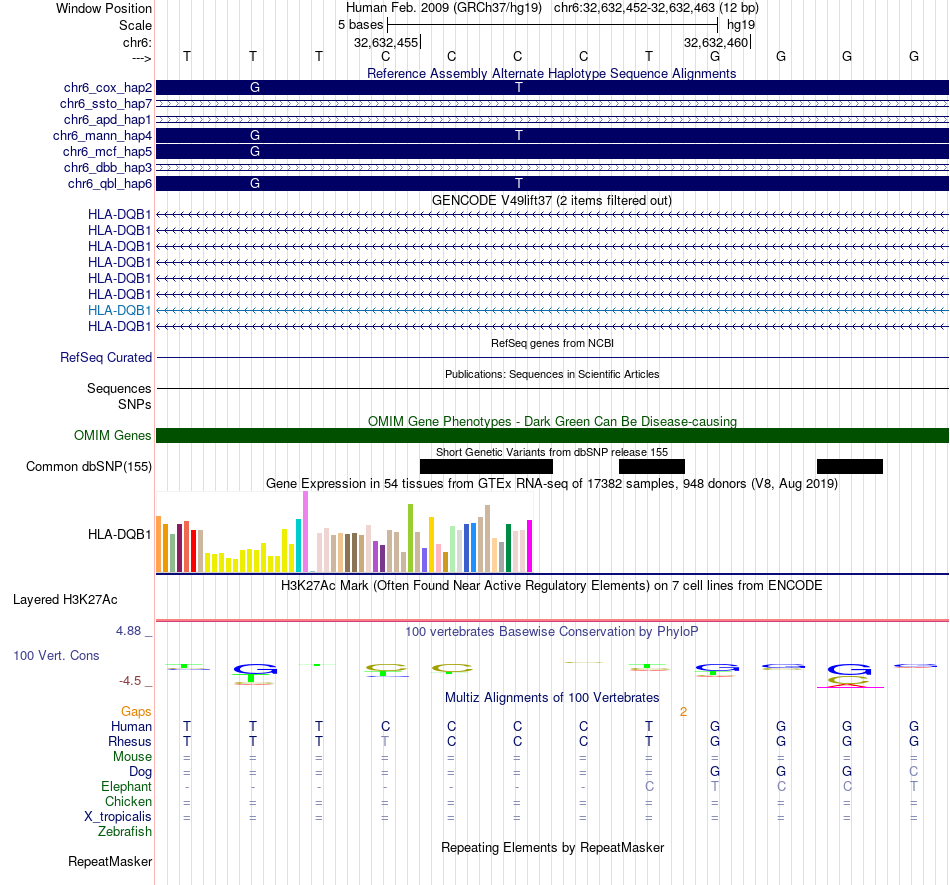Click the Gaps row label
950x885 pixels.
[136, 712]
